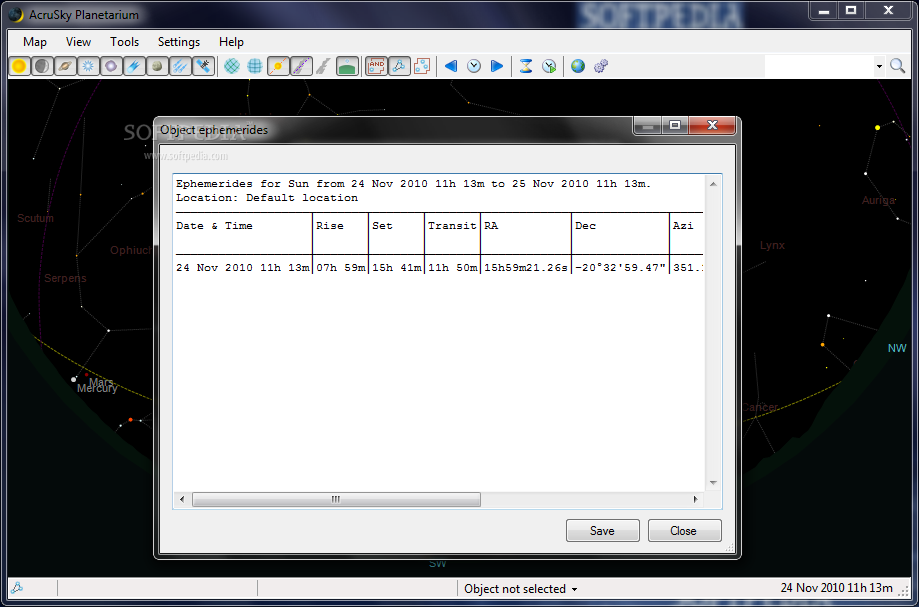Open the Tools menu

pos(124,42)
